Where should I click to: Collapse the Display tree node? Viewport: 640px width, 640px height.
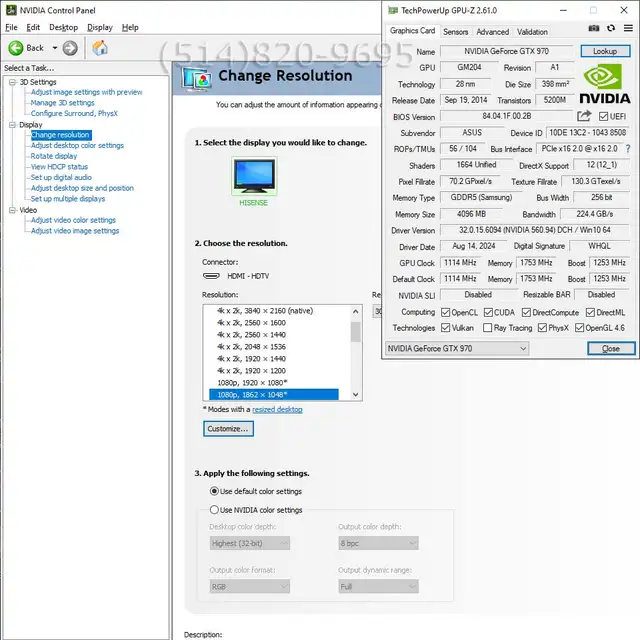[x=13, y=124]
